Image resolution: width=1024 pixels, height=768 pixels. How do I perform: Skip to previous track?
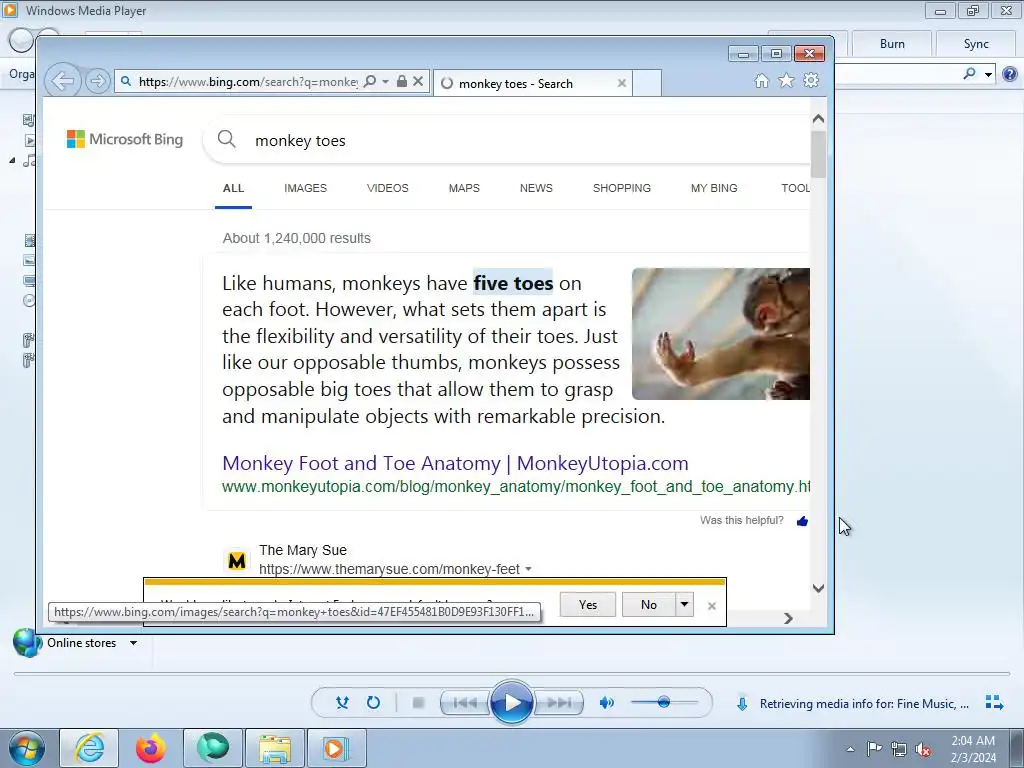pyautogui.click(x=464, y=703)
